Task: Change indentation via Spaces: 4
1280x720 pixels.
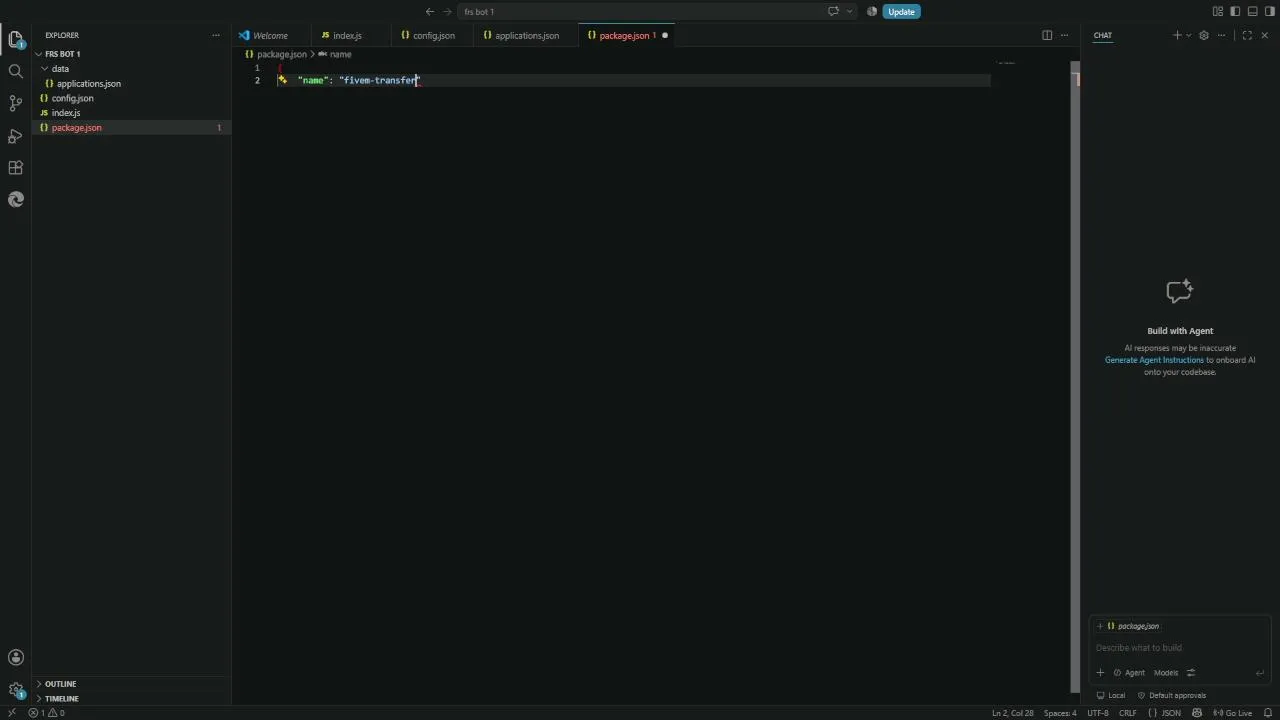Action: tap(1060, 713)
